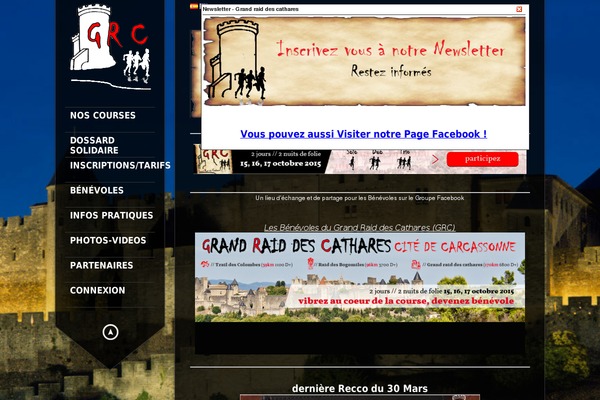The width and height of the screenshot is (600, 400).
Task: Click Les Bénévoles du Grand Raid des Cathares link
Action: point(360,227)
